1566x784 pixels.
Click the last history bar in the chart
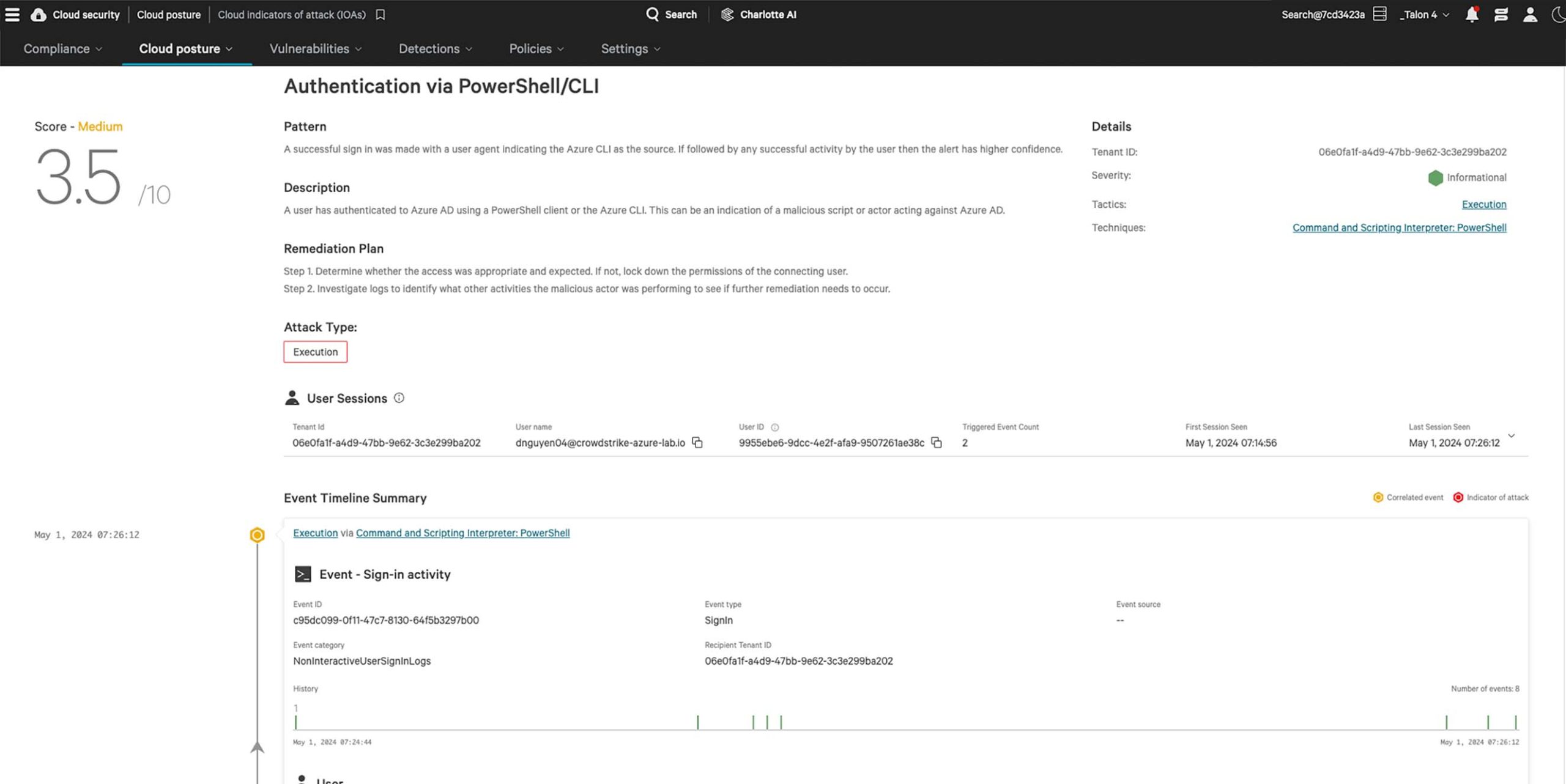(1516, 722)
